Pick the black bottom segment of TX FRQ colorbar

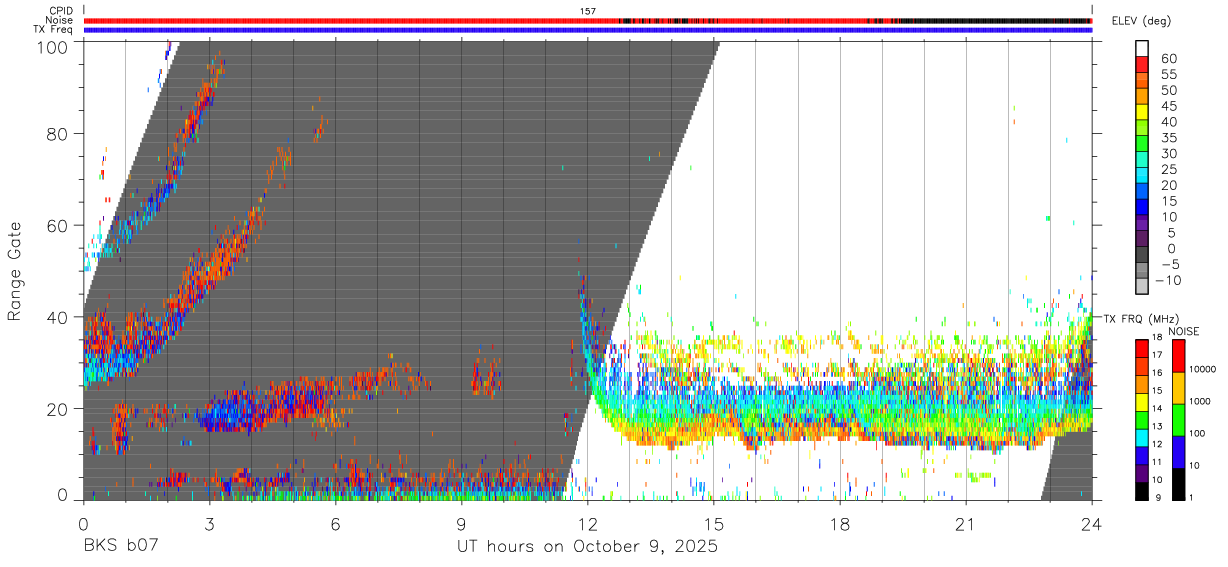tap(1142, 491)
